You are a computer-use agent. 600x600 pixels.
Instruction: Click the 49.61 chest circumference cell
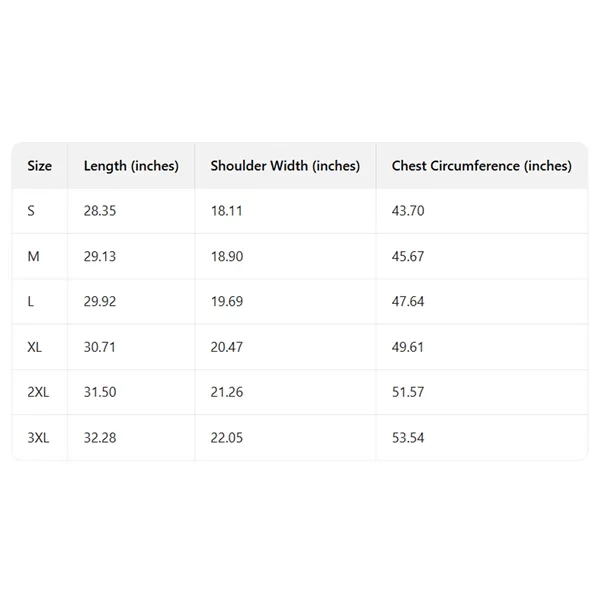coord(408,347)
